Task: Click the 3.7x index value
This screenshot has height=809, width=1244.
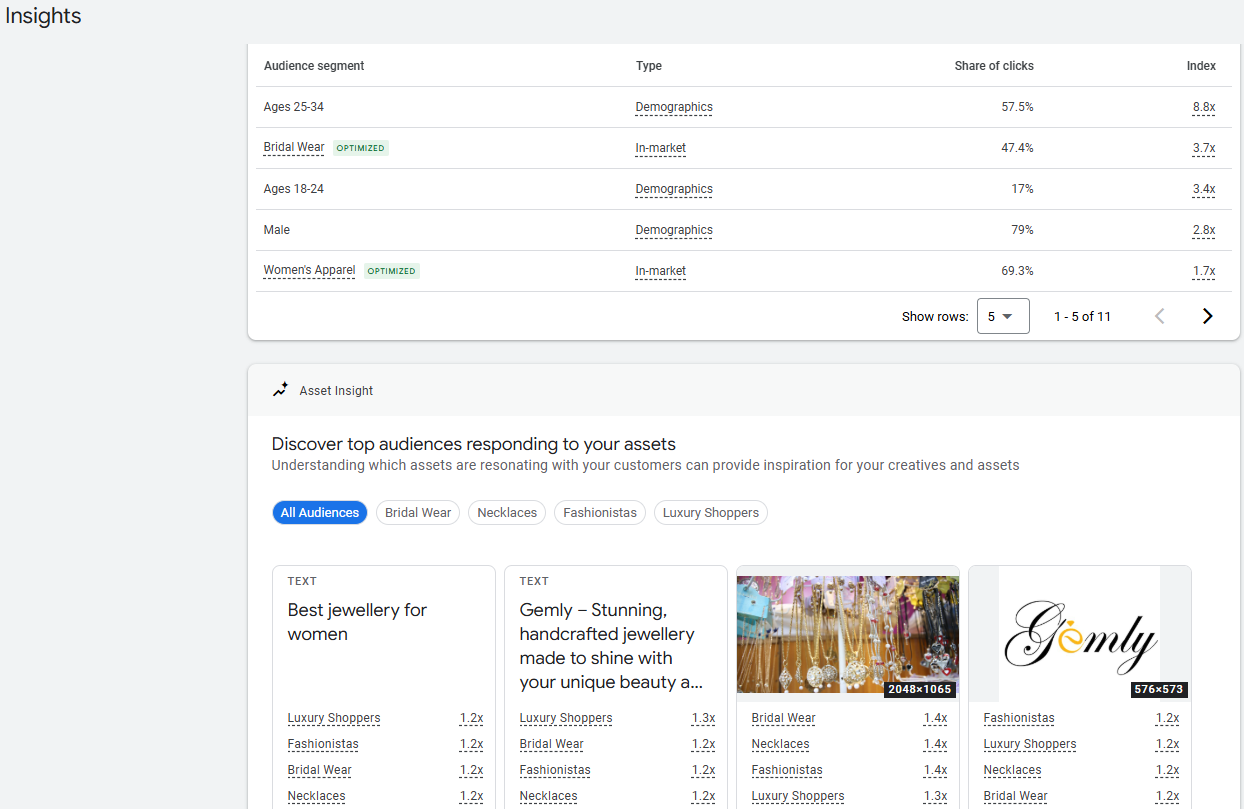Action: (1204, 148)
